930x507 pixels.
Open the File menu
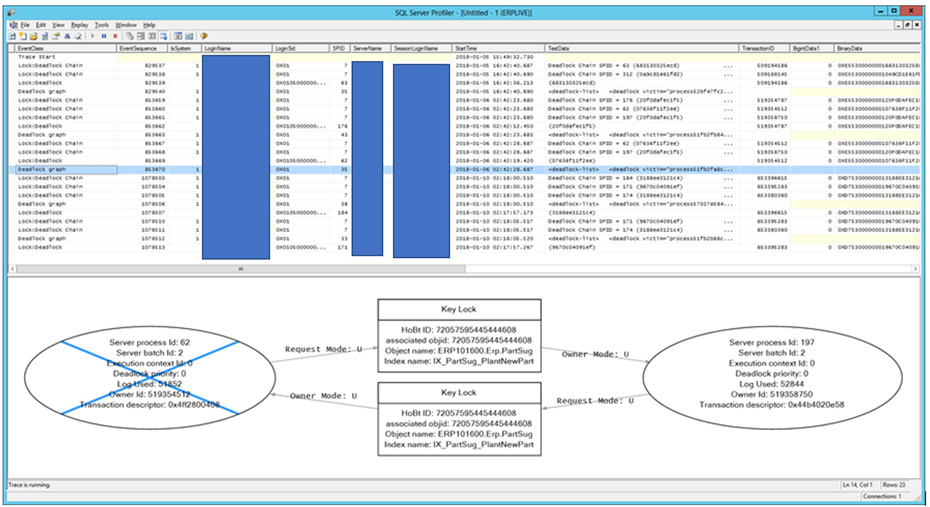(25, 25)
